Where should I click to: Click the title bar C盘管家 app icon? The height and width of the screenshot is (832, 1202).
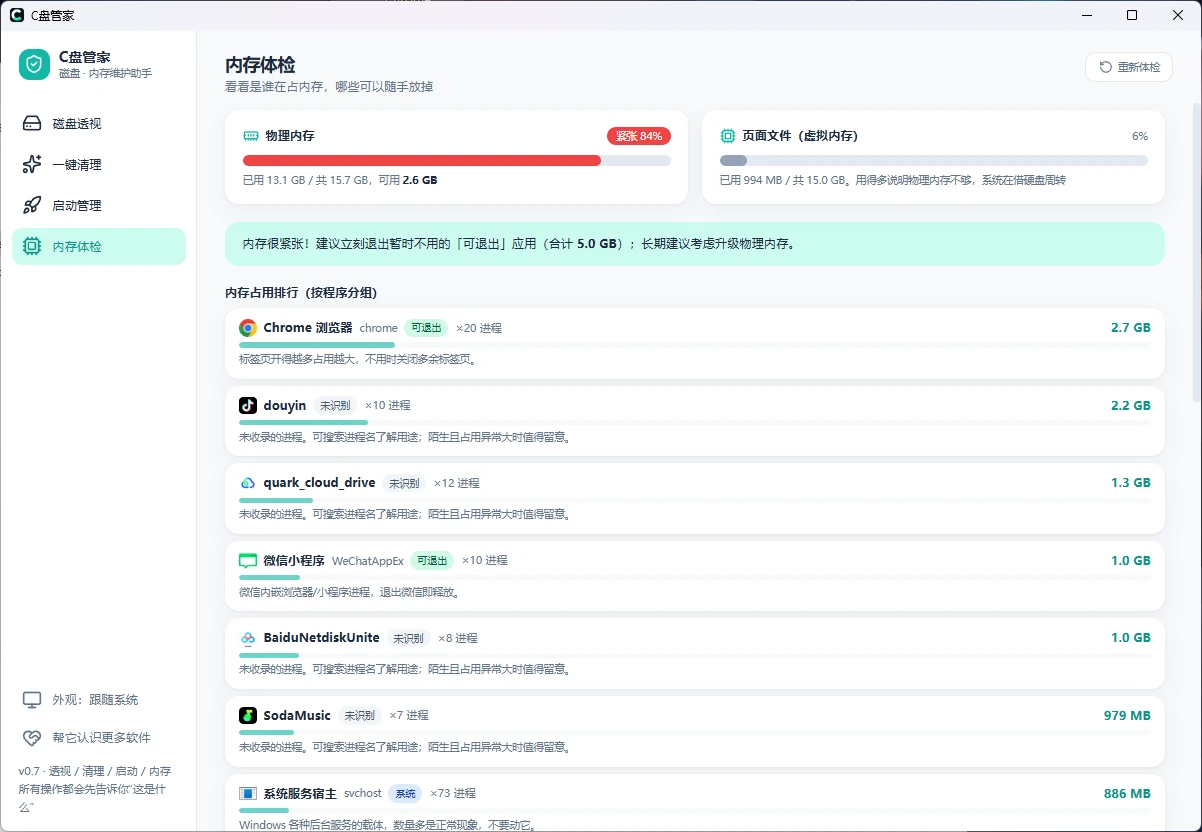[x=17, y=15]
